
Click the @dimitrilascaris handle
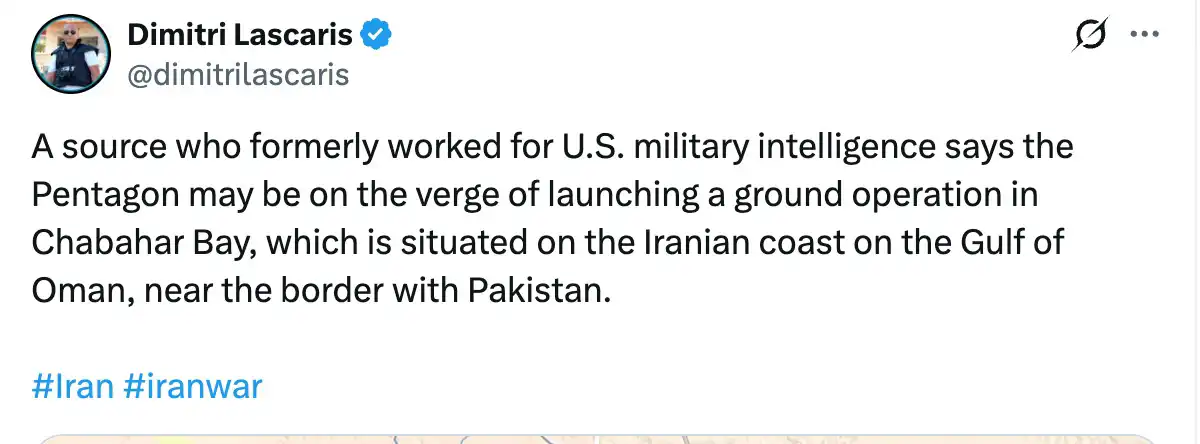pos(238,74)
